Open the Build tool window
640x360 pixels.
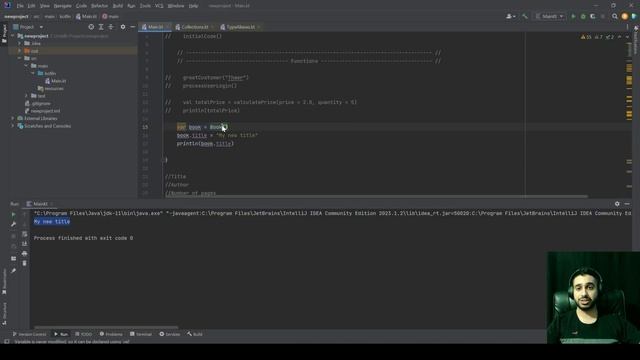coord(195,334)
